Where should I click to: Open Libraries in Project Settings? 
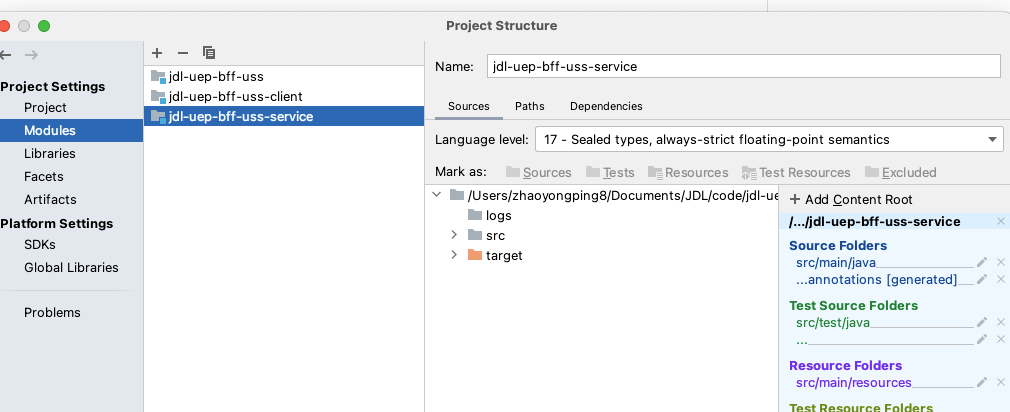[x=50, y=153]
